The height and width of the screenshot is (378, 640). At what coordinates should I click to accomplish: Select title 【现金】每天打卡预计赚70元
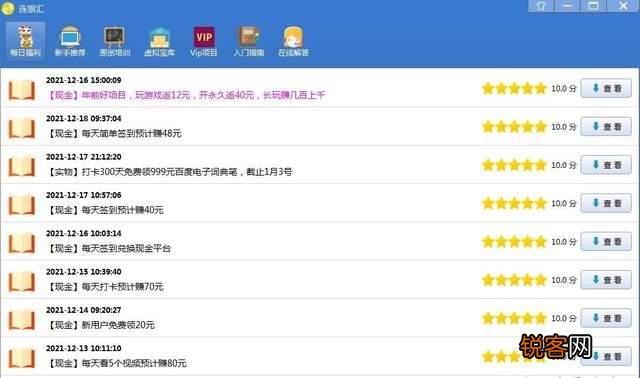pyautogui.click(x=105, y=287)
